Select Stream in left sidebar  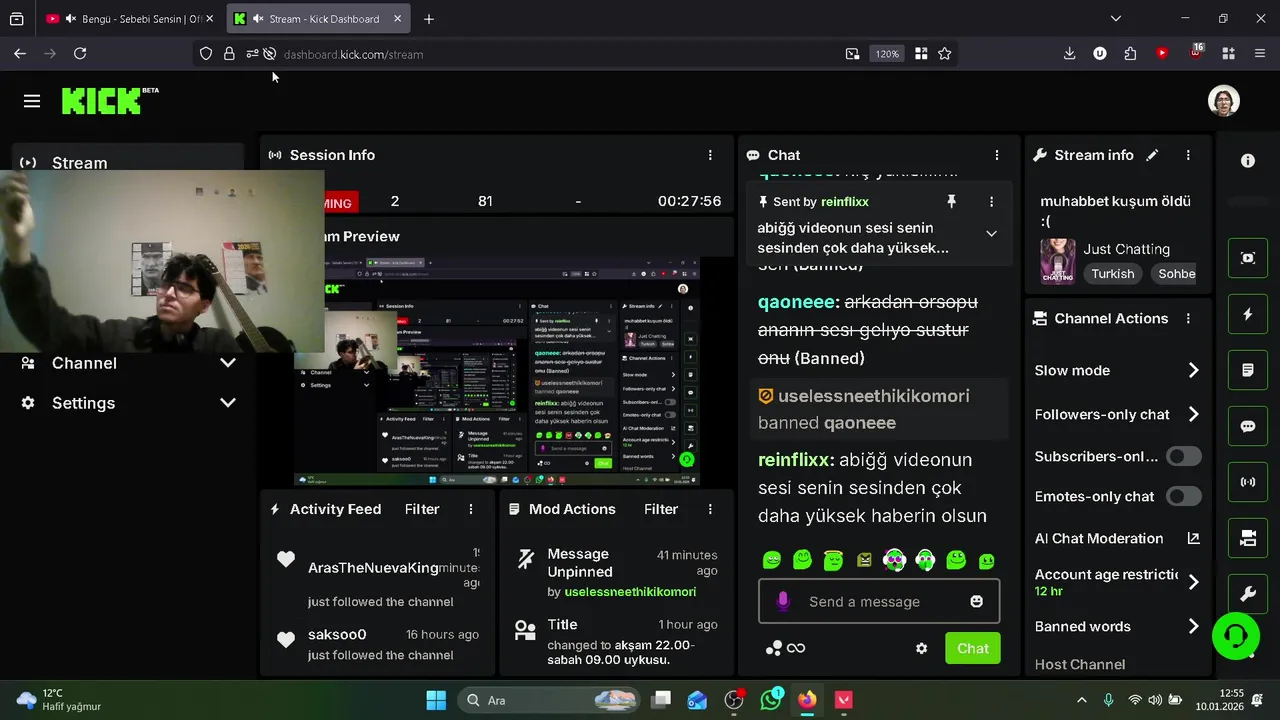tap(128, 163)
